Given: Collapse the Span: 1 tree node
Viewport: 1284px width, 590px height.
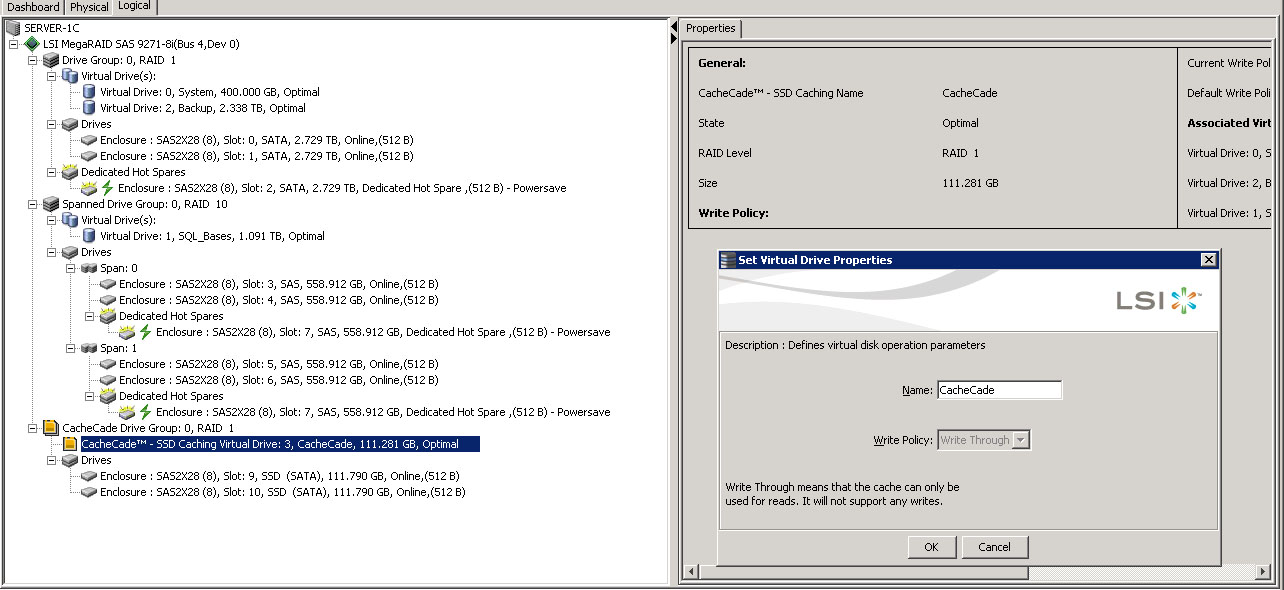Looking at the screenshot, I should coord(71,348).
